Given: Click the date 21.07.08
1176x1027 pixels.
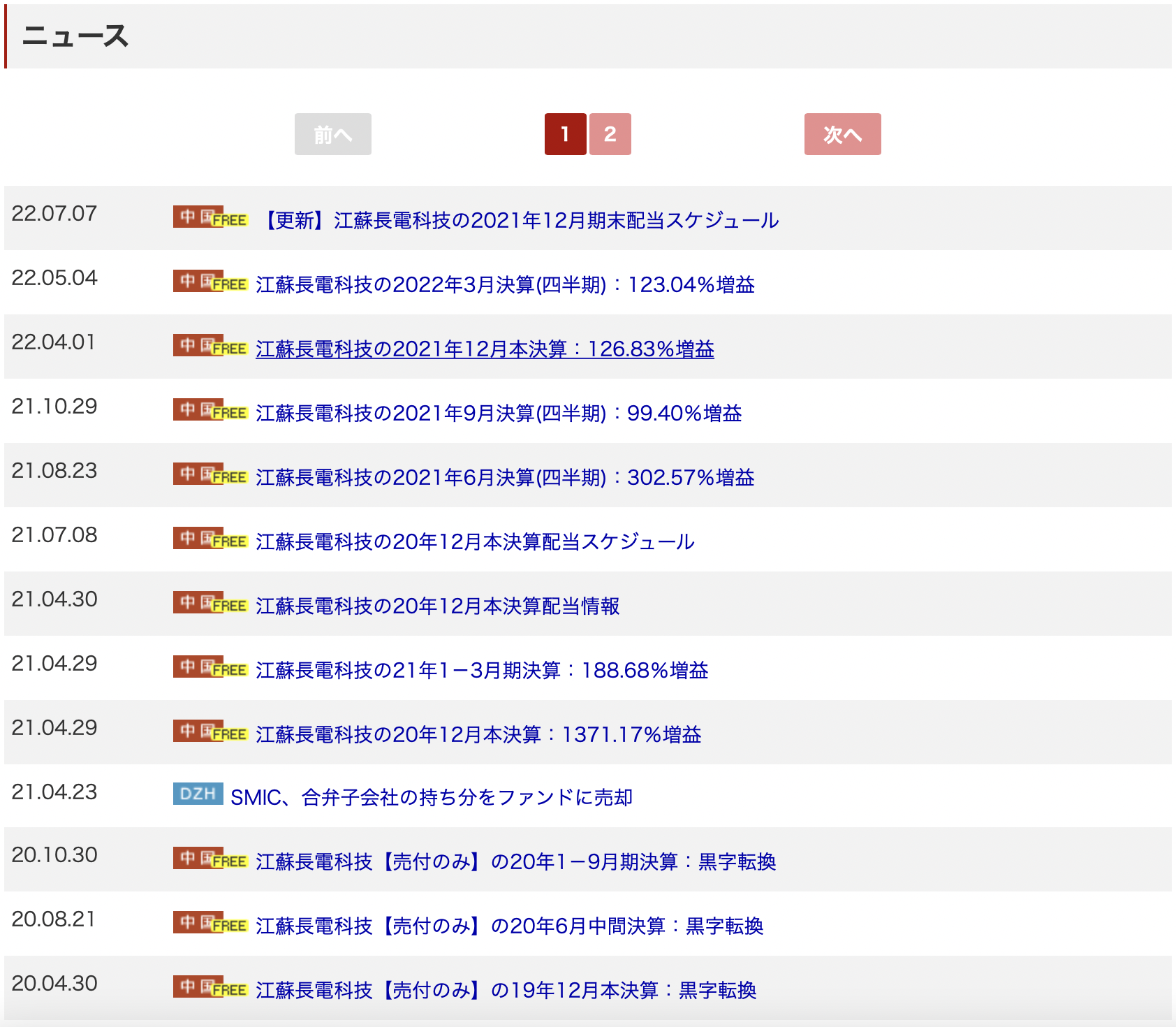Looking at the screenshot, I should 54,535.
